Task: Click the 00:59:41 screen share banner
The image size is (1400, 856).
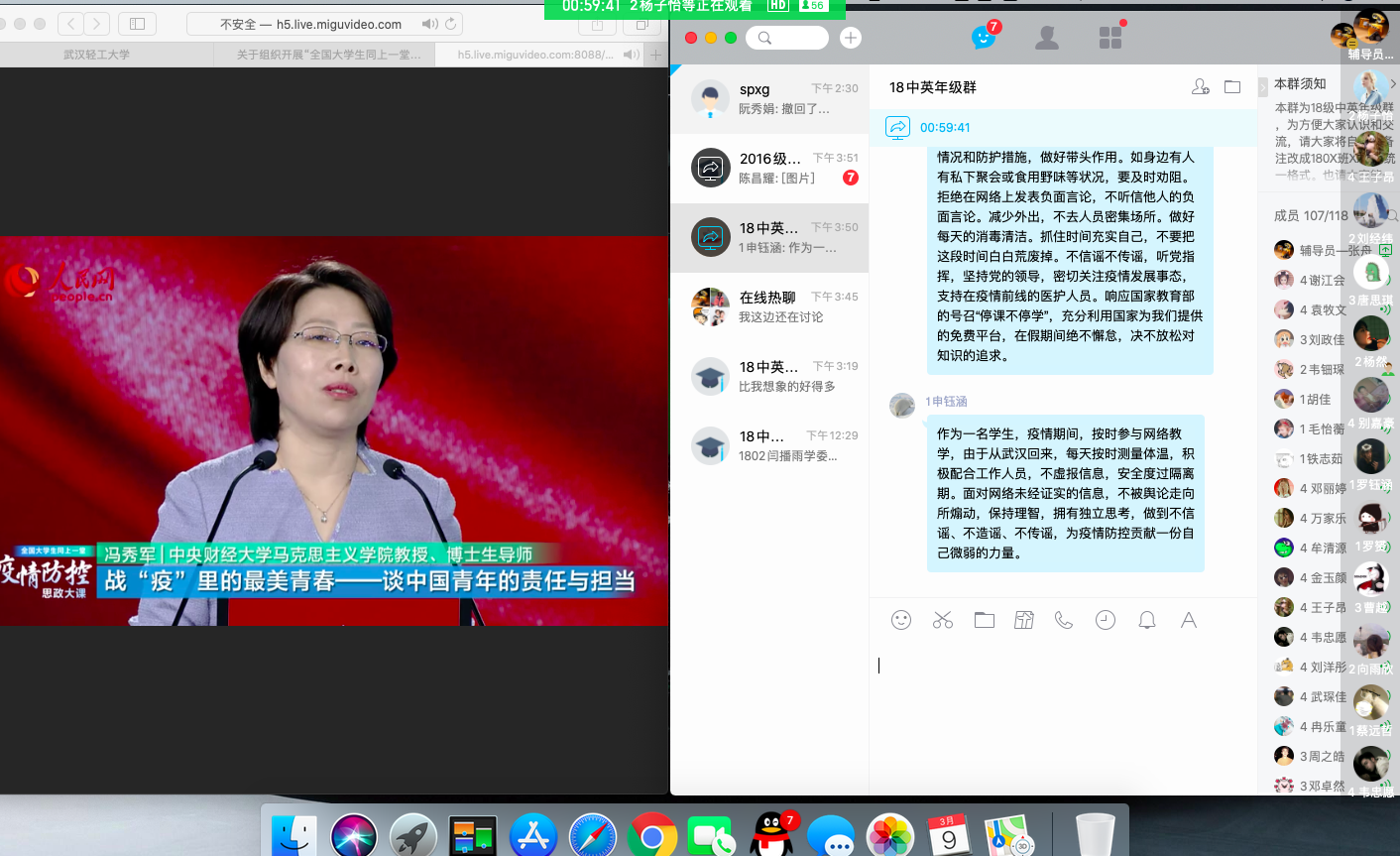Action: (x=945, y=127)
